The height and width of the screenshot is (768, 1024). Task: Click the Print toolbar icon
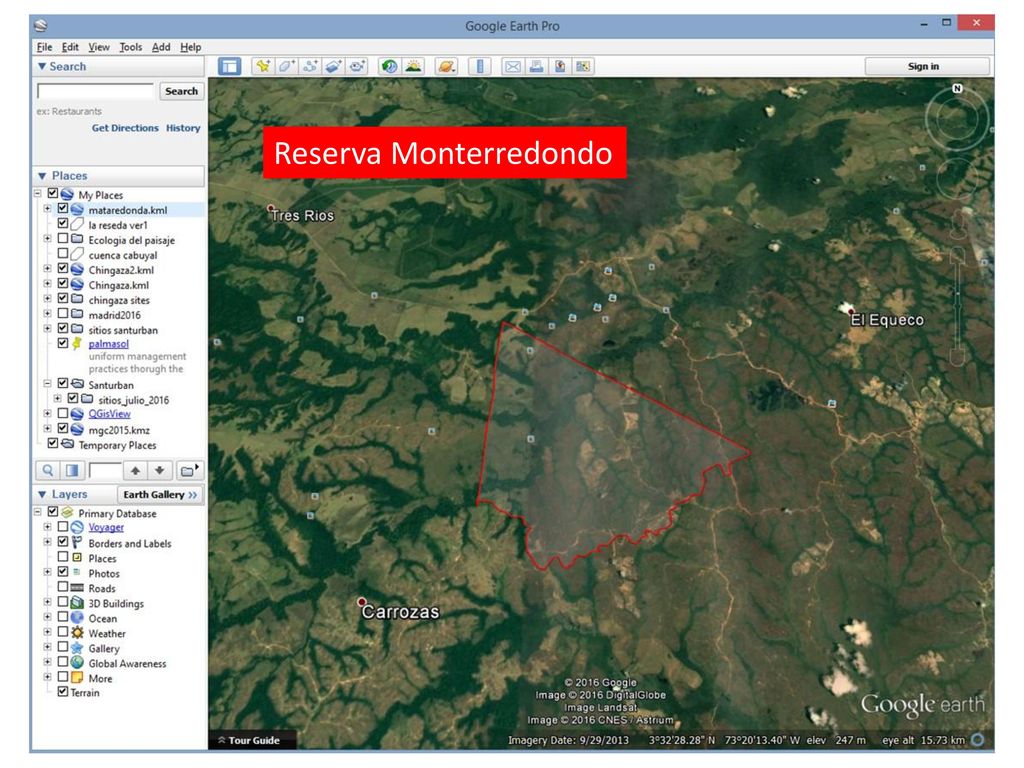(536, 66)
